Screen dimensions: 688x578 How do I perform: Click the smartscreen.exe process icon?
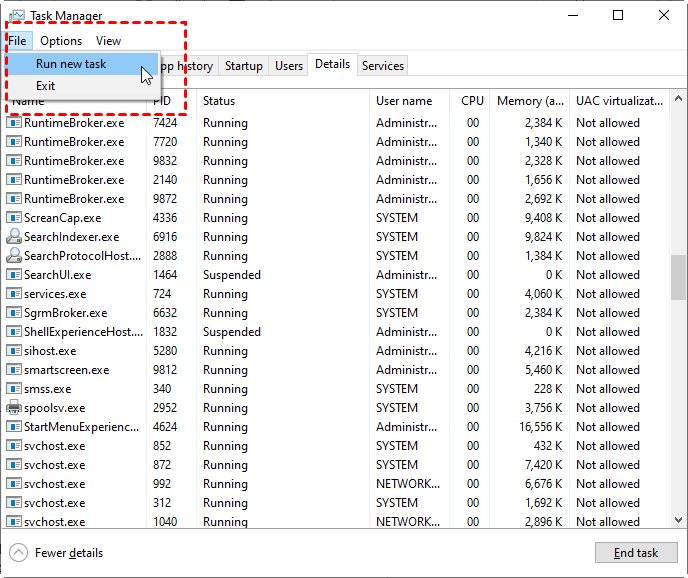[14, 370]
